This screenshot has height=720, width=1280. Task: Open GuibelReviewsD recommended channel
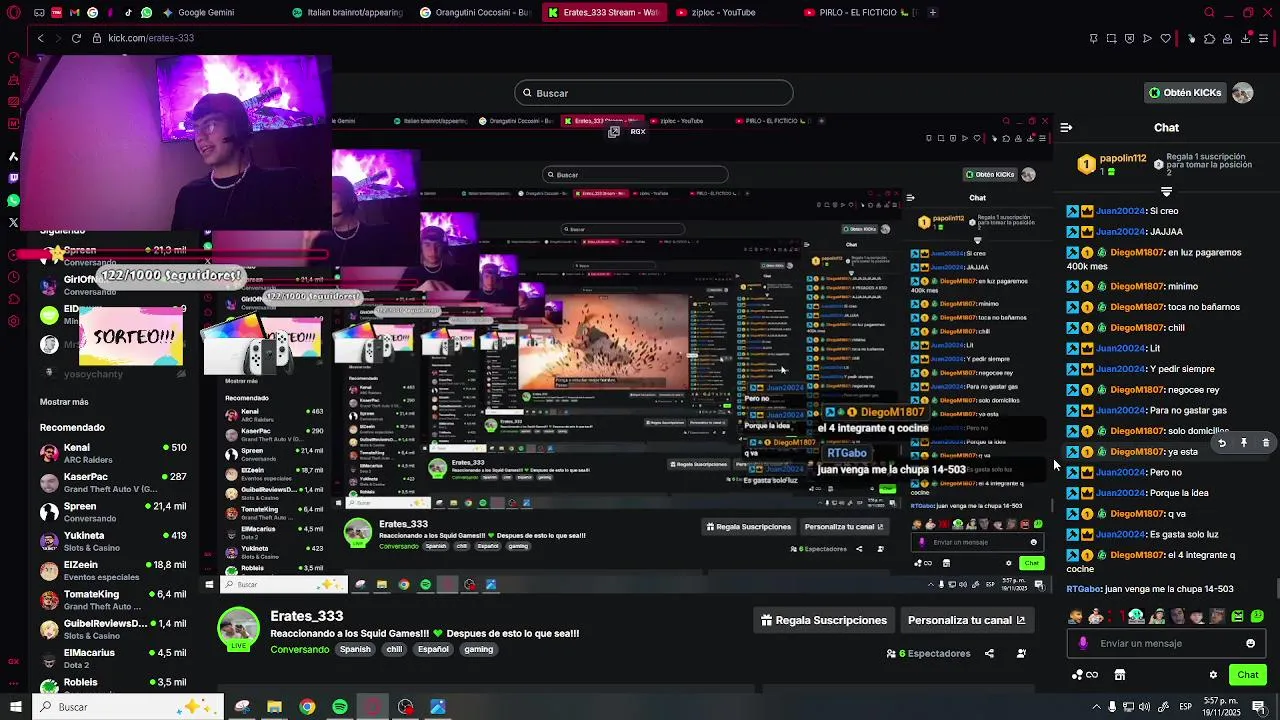tap(112, 629)
